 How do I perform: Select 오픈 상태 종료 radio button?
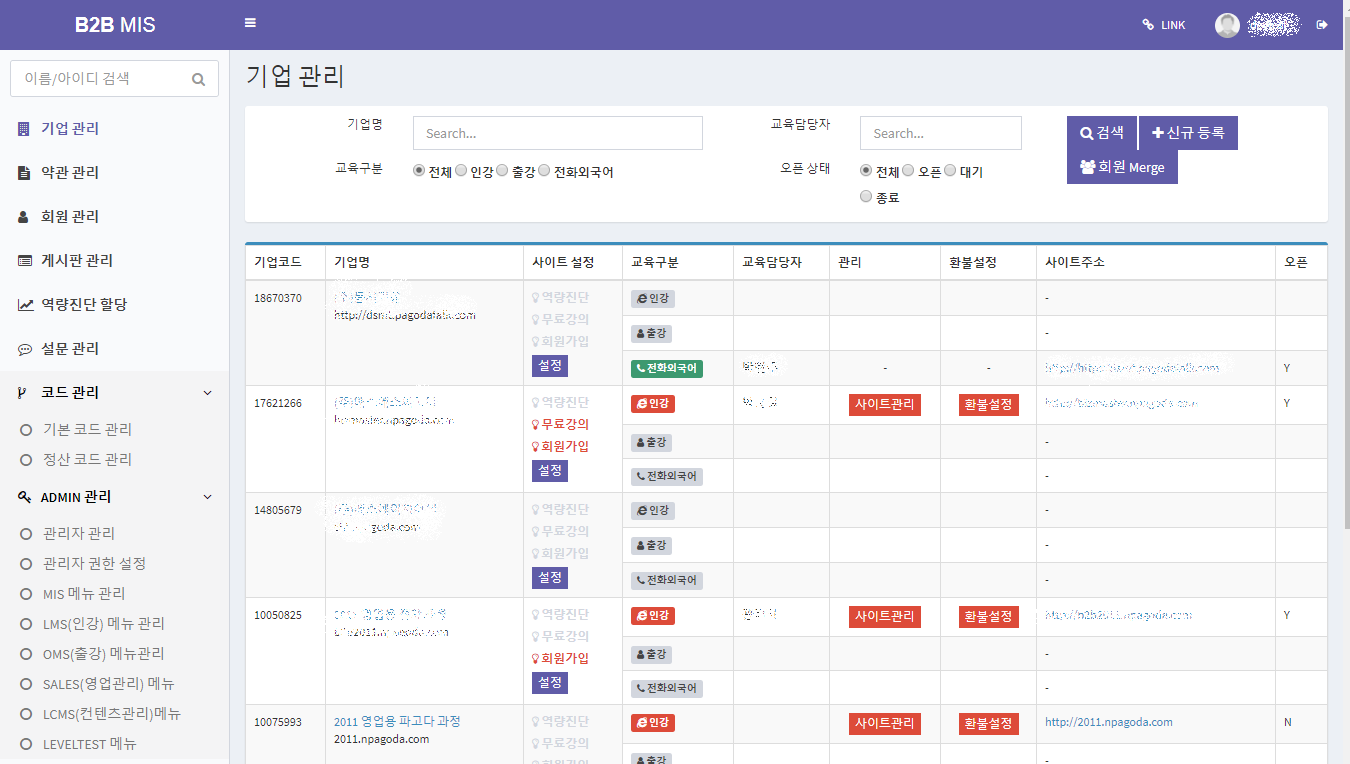click(x=866, y=197)
